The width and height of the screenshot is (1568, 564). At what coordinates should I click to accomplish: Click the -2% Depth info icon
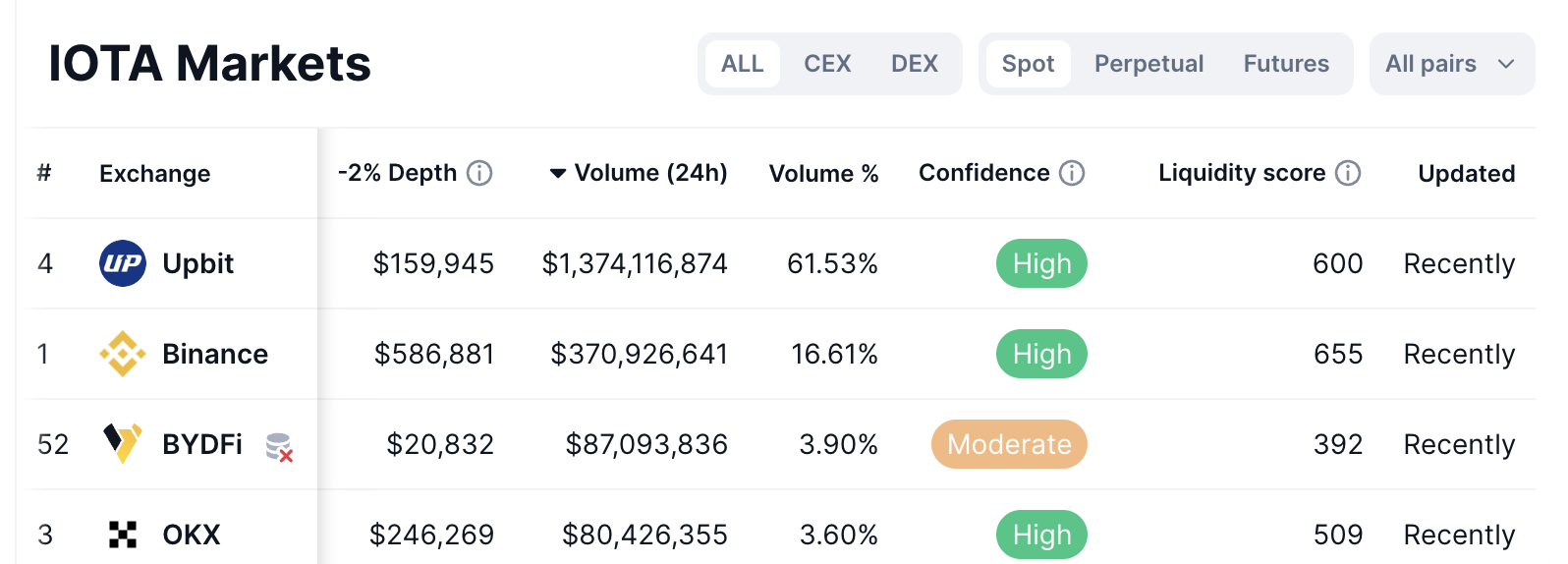click(479, 173)
